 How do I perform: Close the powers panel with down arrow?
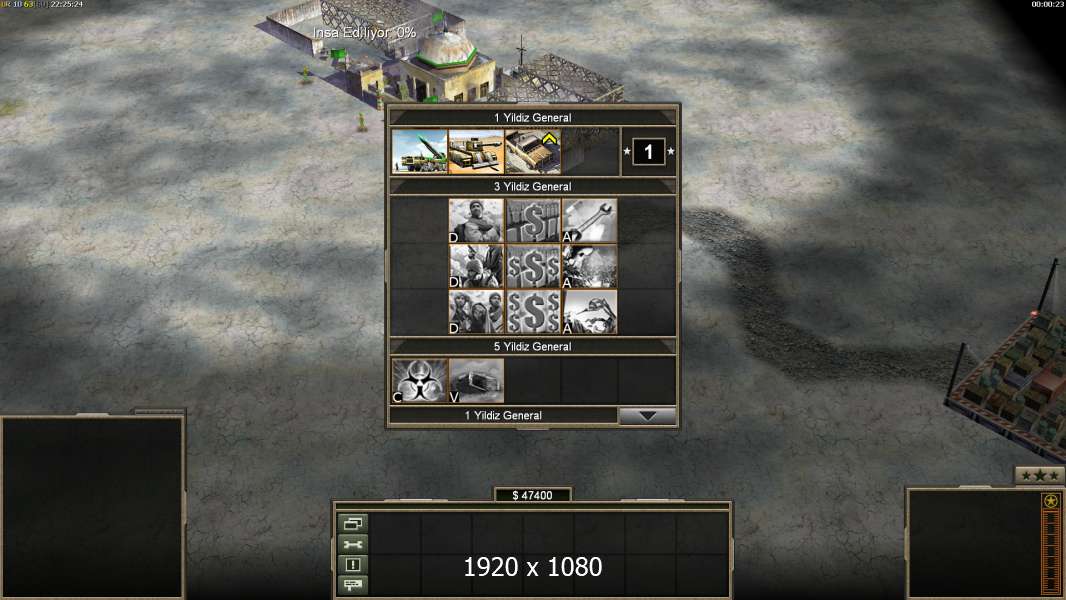tap(647, 416)
